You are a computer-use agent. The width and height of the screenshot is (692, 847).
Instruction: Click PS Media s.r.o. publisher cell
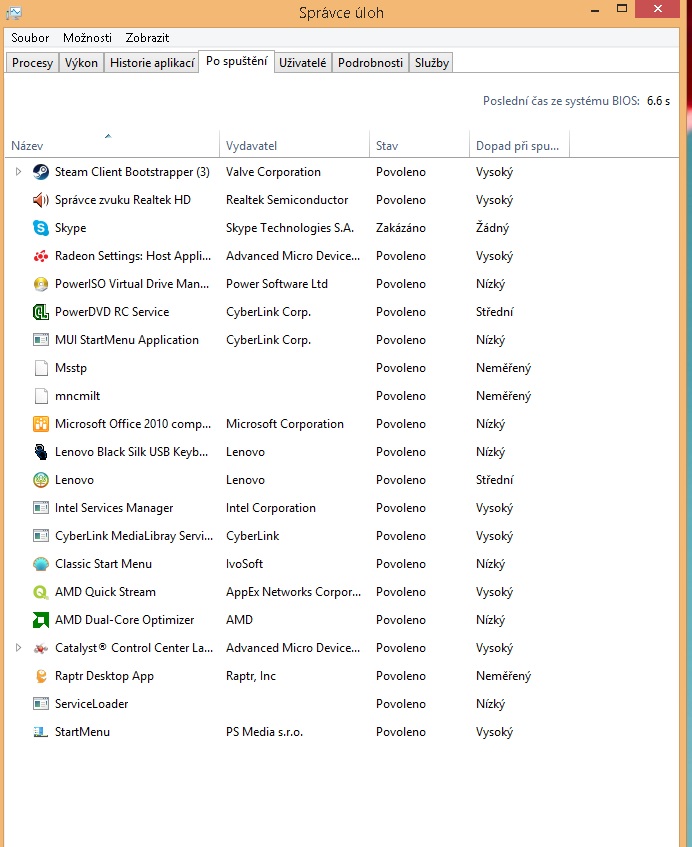pyautogui.click(x=264, y=732)
